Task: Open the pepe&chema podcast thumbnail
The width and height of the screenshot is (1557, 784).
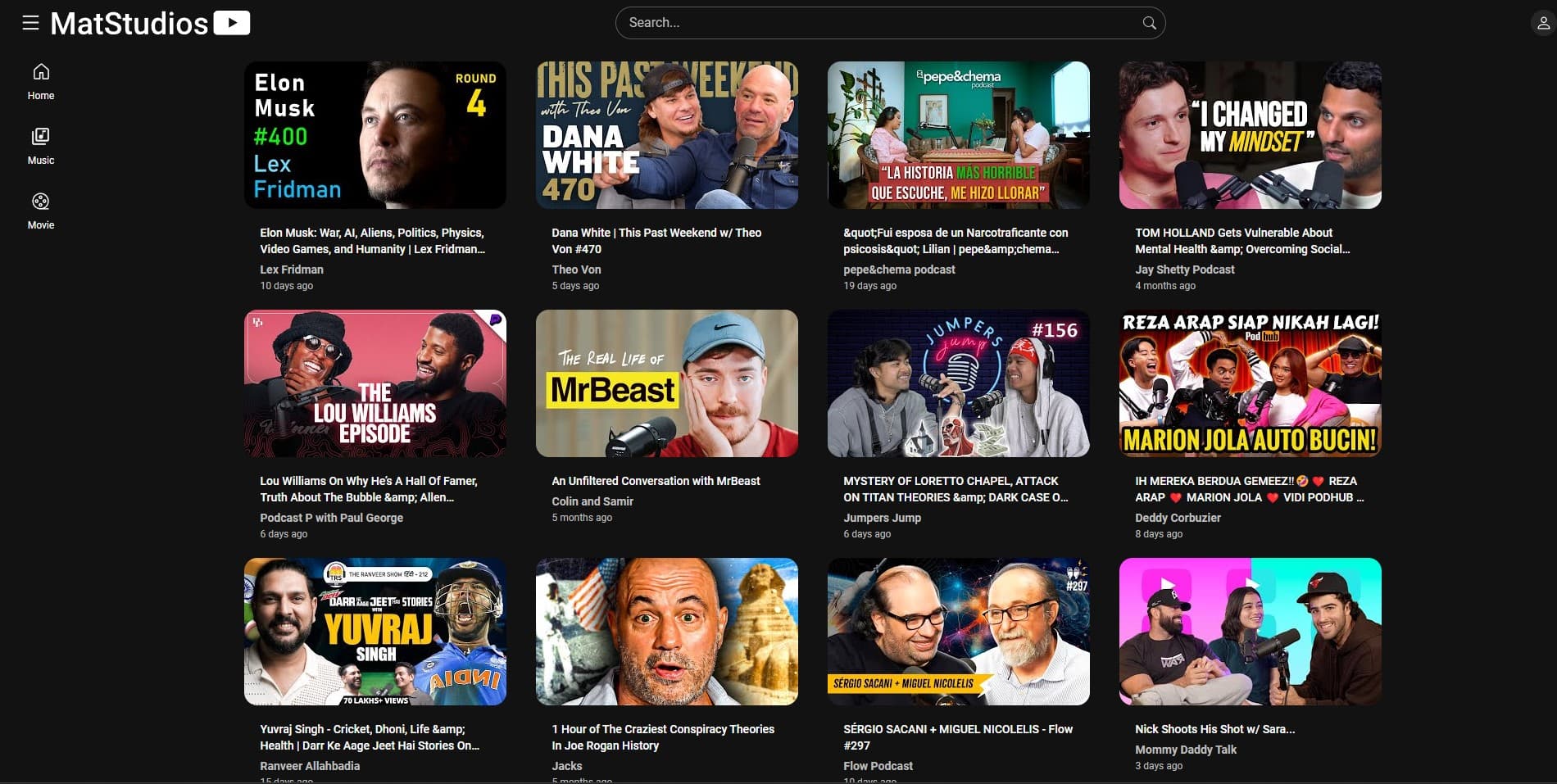Action: pyautogui.click(x=959, y=135)
